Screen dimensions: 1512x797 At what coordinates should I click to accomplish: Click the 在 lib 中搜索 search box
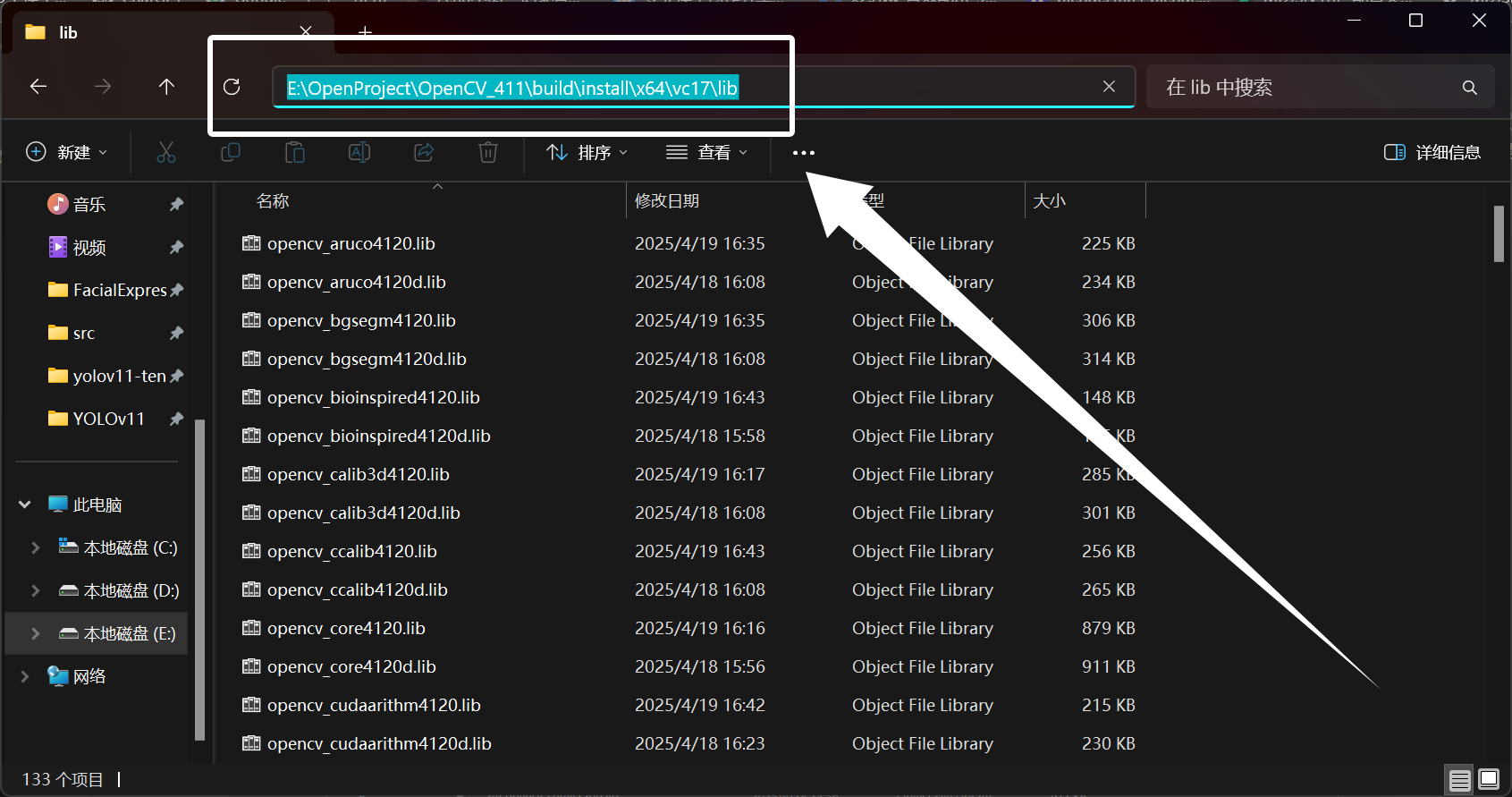click(1320, 87)
